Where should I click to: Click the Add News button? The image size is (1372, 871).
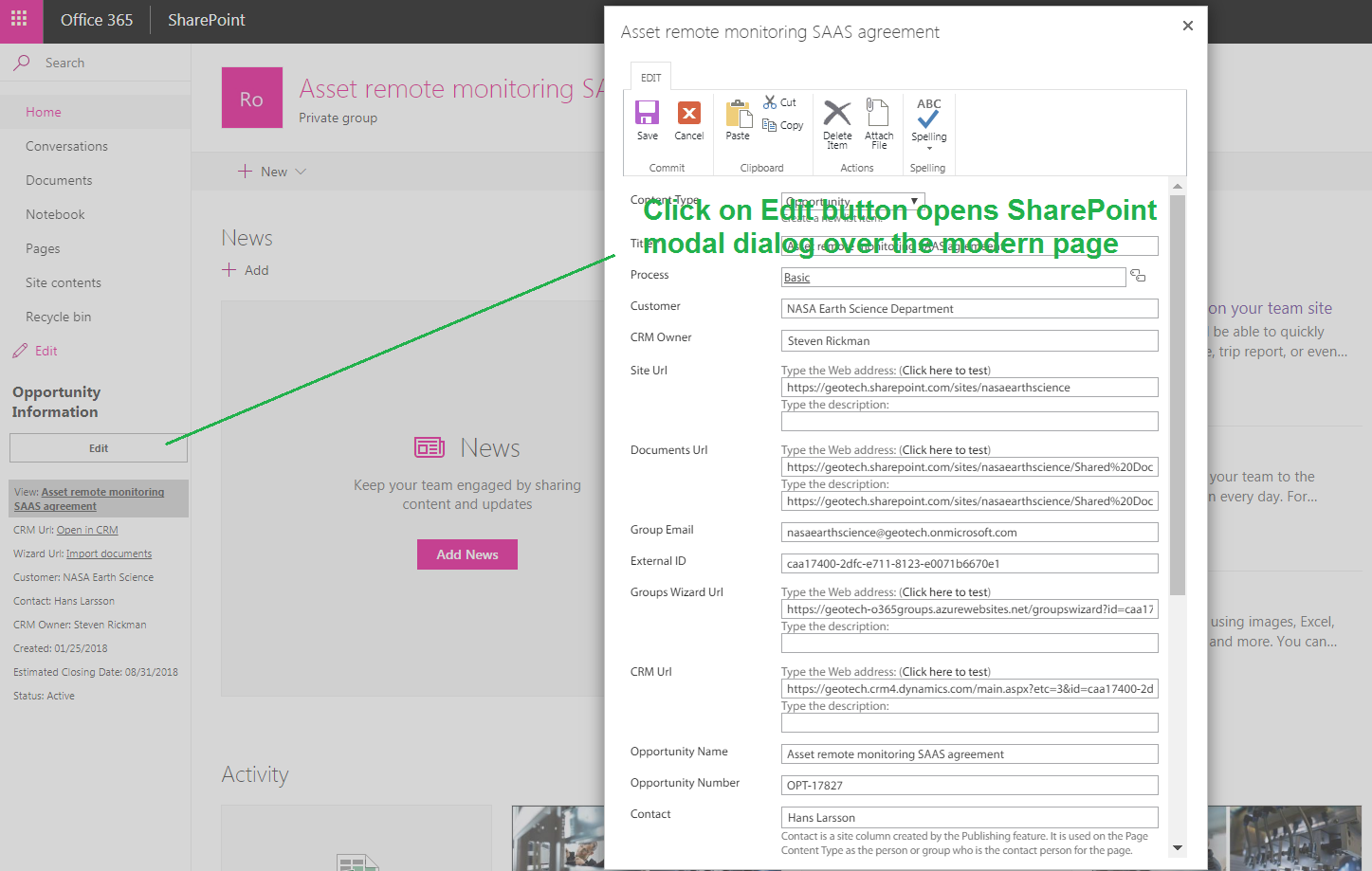(466, 556)
